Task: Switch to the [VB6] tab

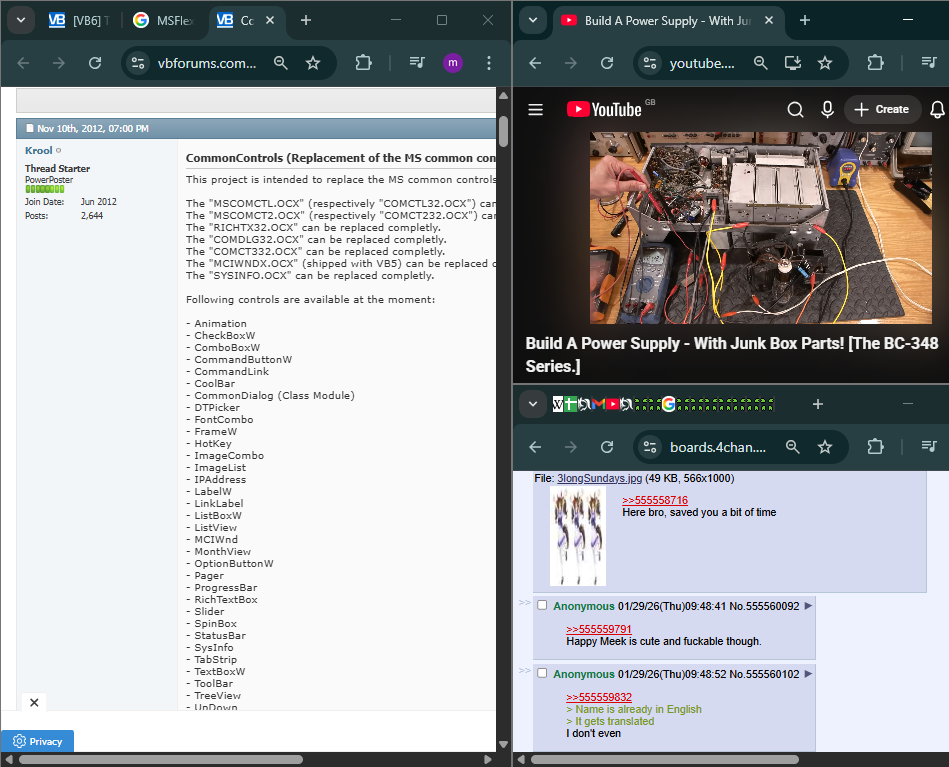Action: (79, 21)
